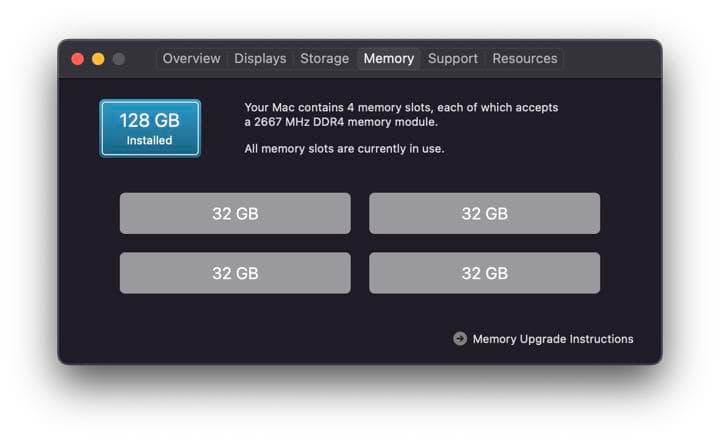
Task: Minimize the window using the yellow button
Action: 98,59
